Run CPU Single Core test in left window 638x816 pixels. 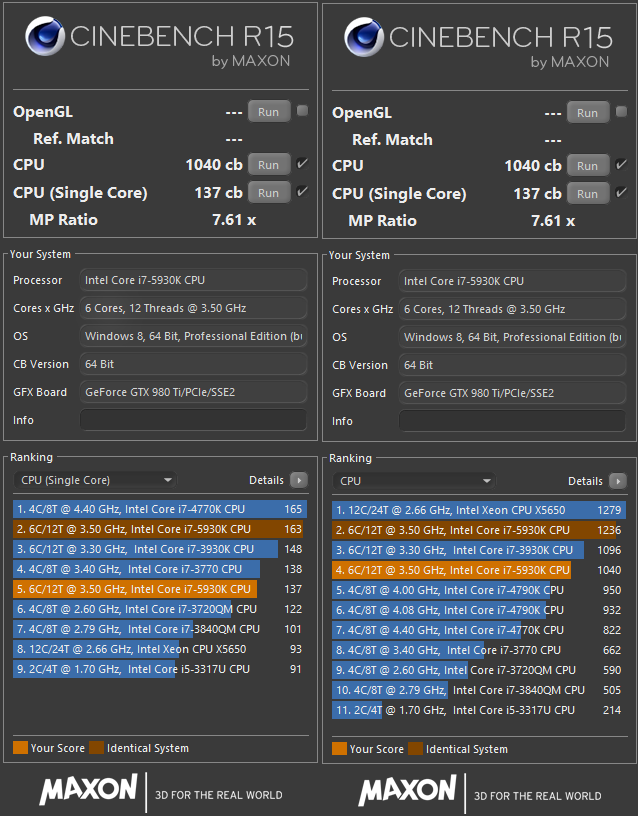pos(269,193)
